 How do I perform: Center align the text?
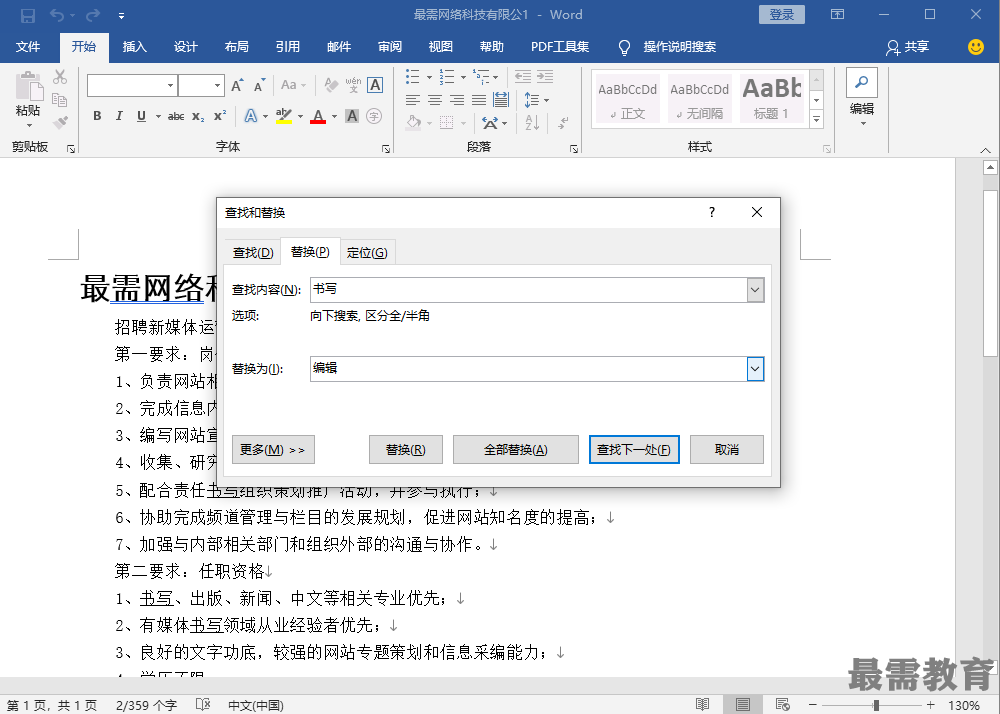[435, 100]
